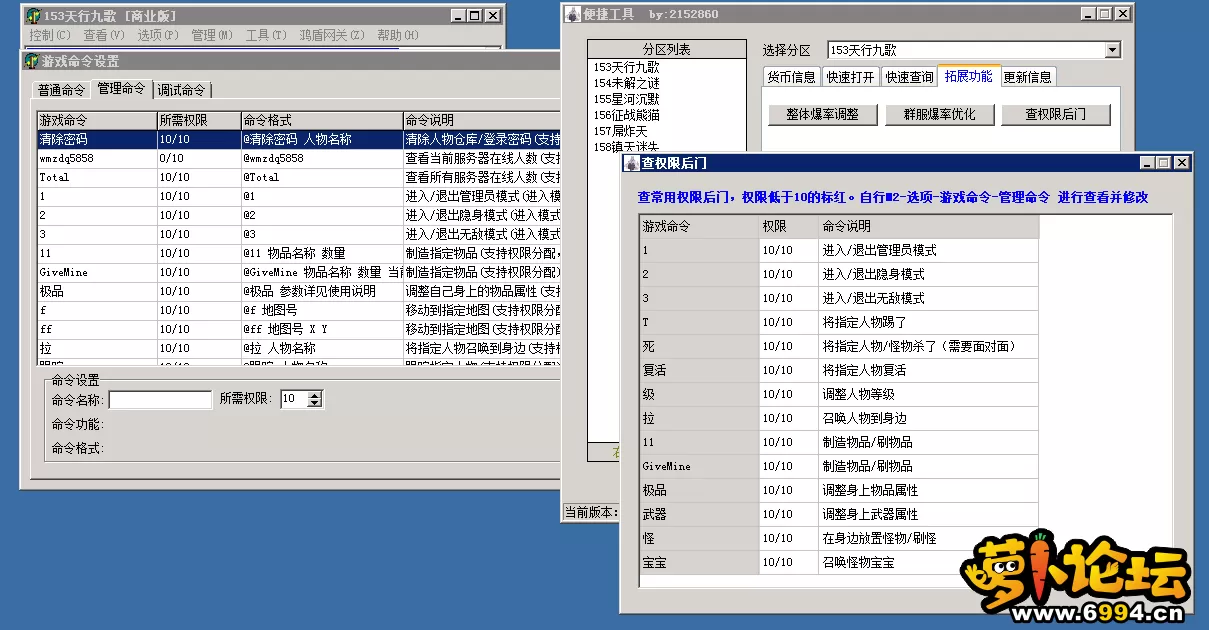Select the T row (将指定人物踢了)

coord(838,322)
